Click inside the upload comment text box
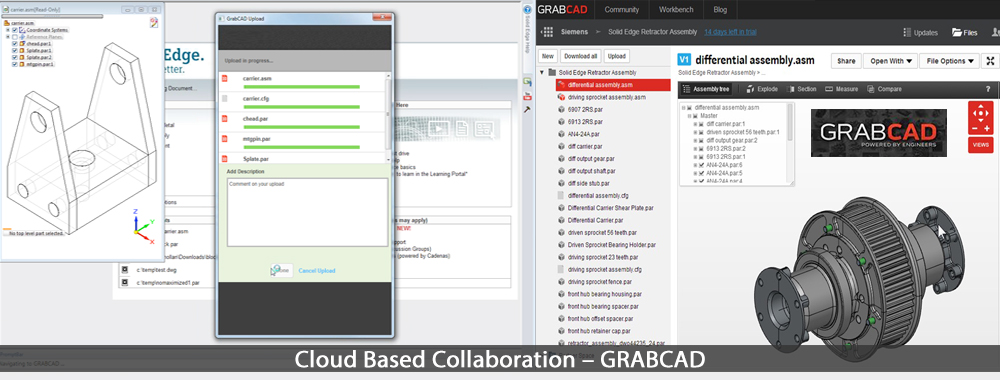 307,212
